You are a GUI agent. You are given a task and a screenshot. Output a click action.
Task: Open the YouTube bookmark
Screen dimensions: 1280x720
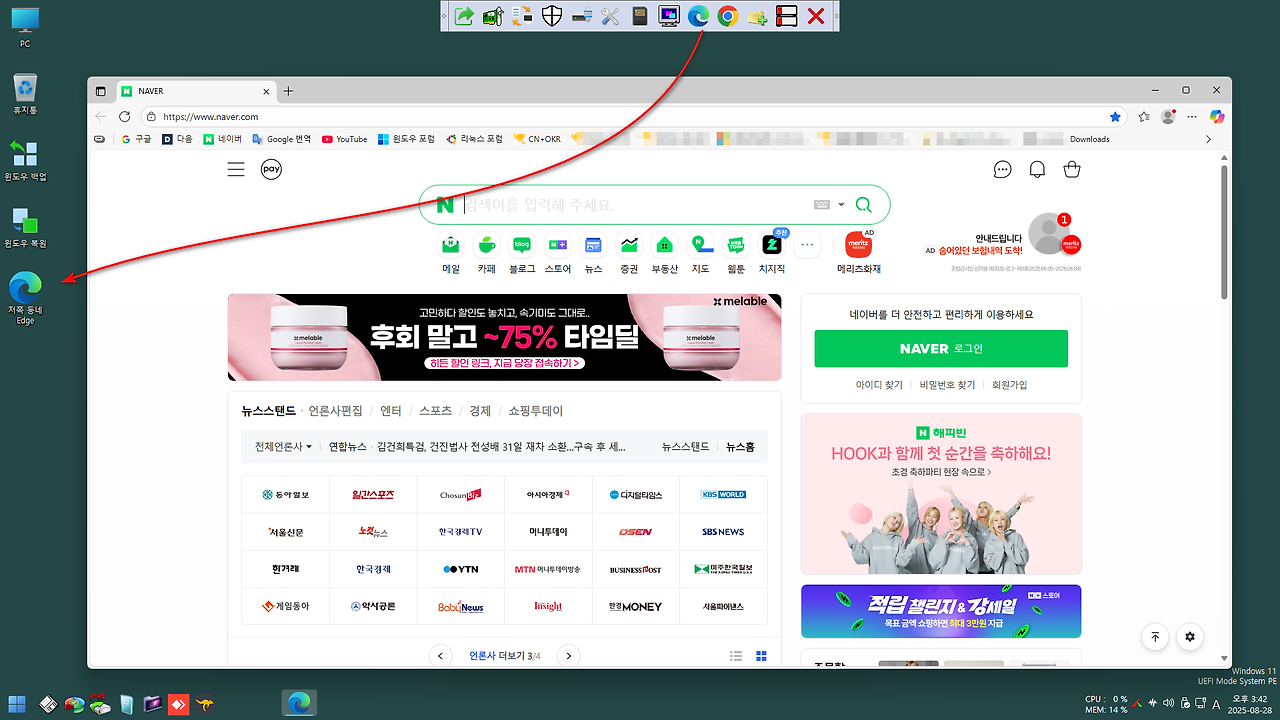(x=344, y=139)
